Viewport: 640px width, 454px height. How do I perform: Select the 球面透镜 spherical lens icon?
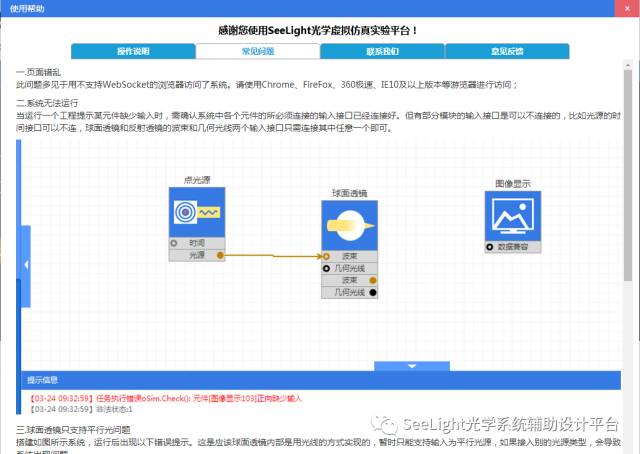click(349, 225)
